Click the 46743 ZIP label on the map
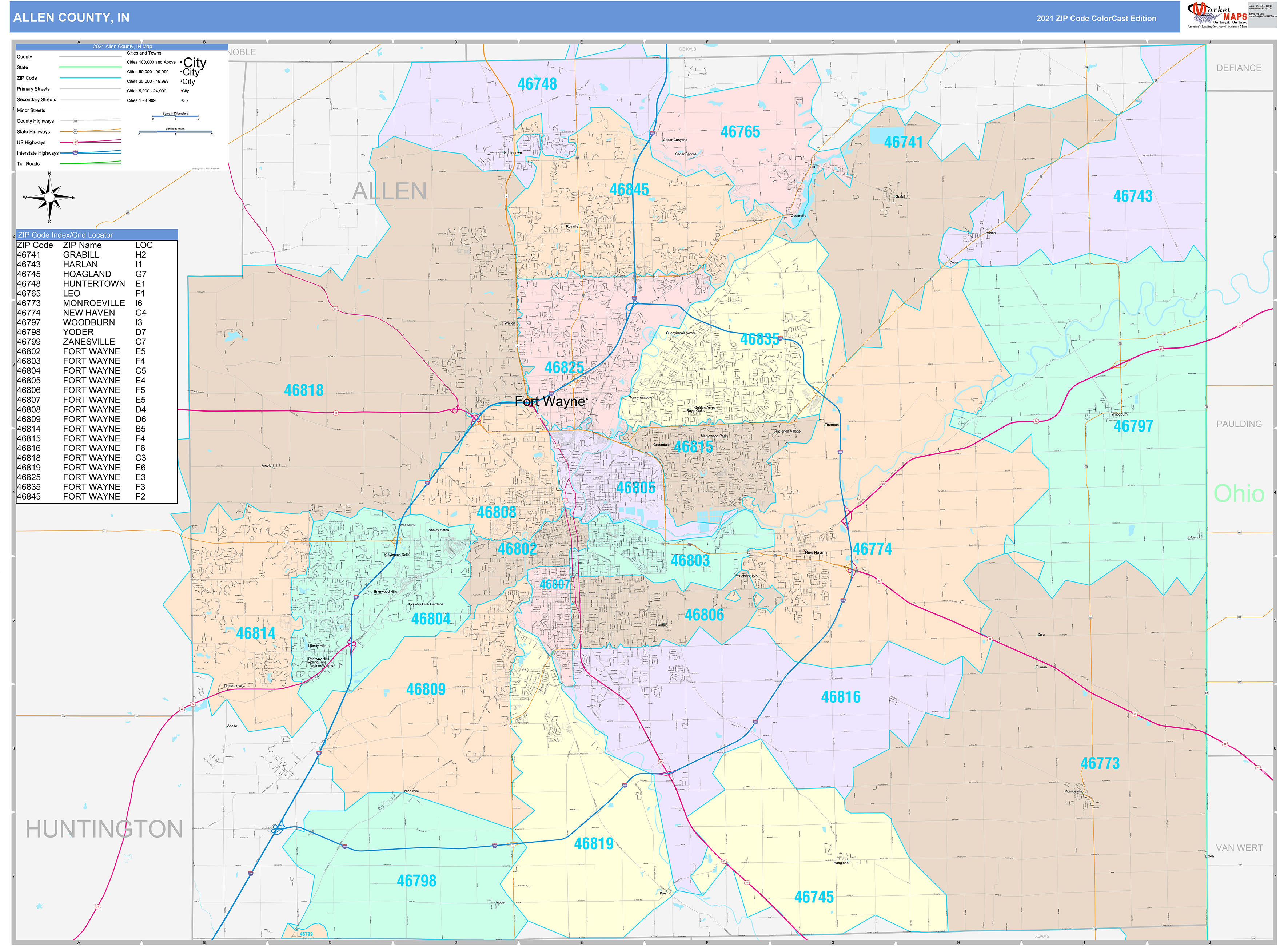The width and height of the screenshot is (1288, 946). [1132, 196]
